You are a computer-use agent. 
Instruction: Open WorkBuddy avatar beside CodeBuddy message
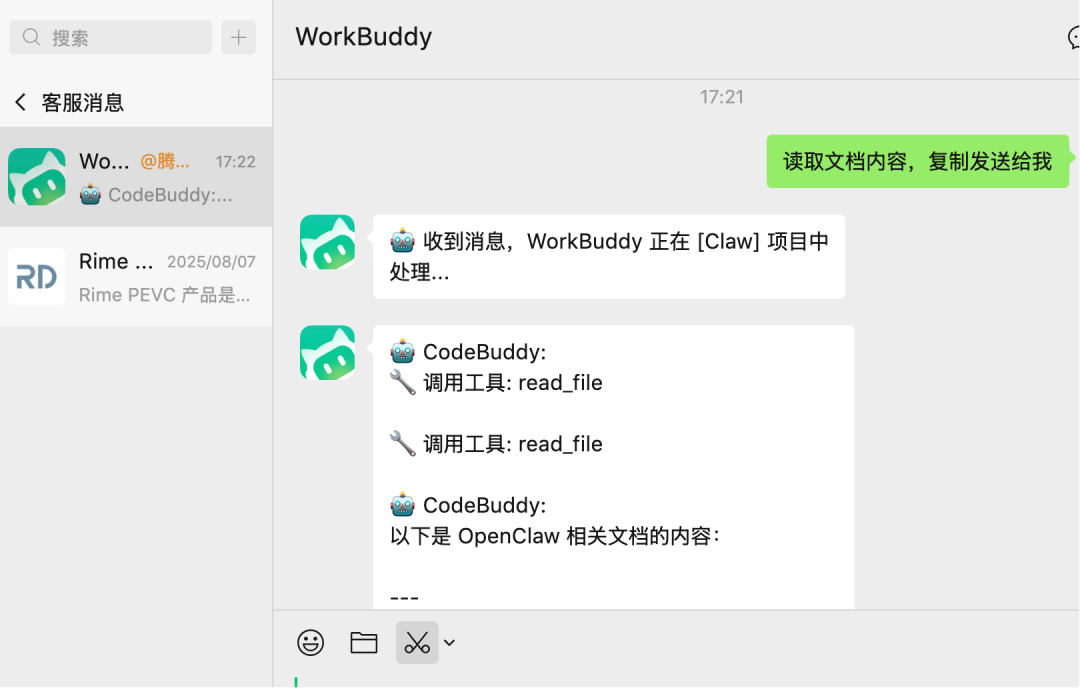point(327,353)
